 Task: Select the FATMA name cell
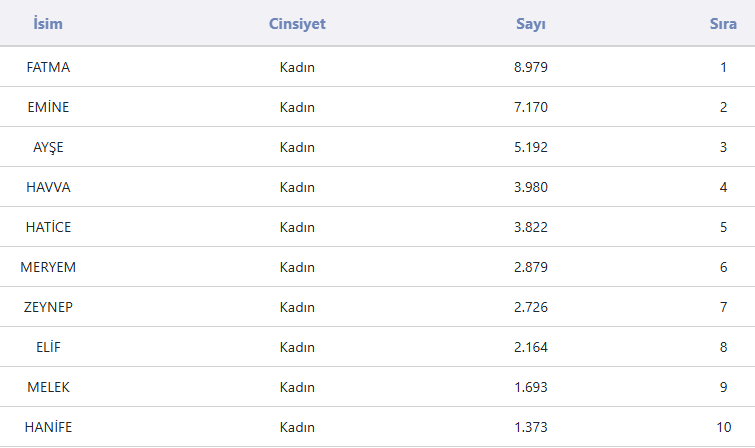[48, 67]
